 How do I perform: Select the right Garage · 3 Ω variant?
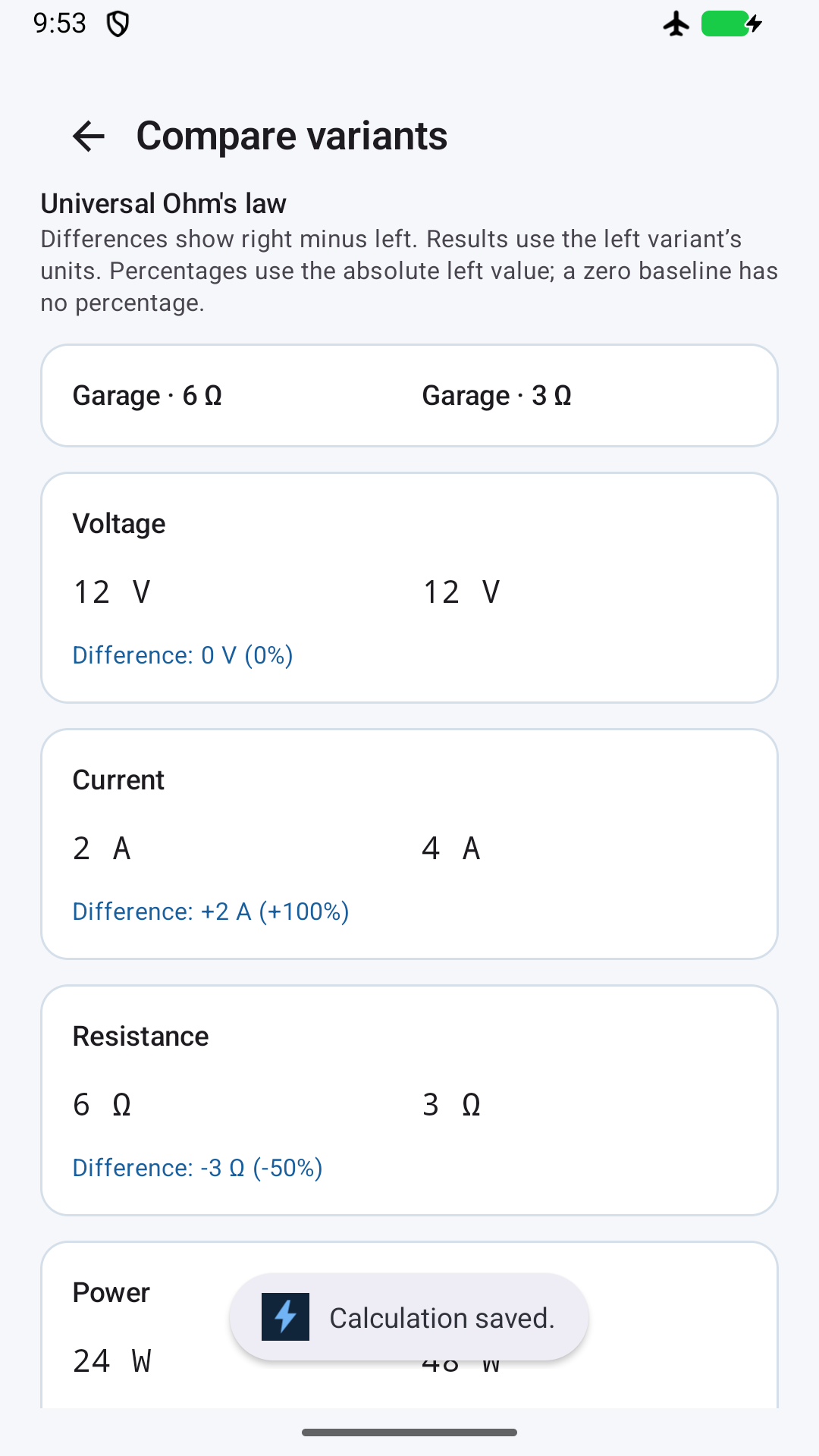click(497, 396)
